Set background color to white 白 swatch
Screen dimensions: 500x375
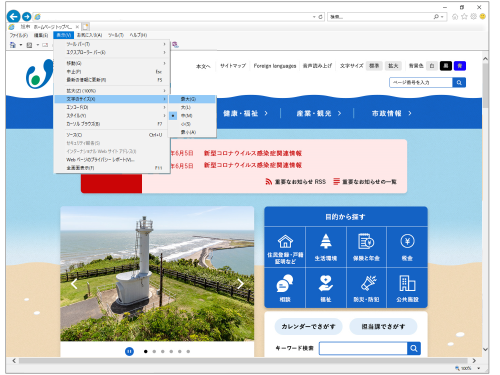pyautogui.click(x=432, y=66)
